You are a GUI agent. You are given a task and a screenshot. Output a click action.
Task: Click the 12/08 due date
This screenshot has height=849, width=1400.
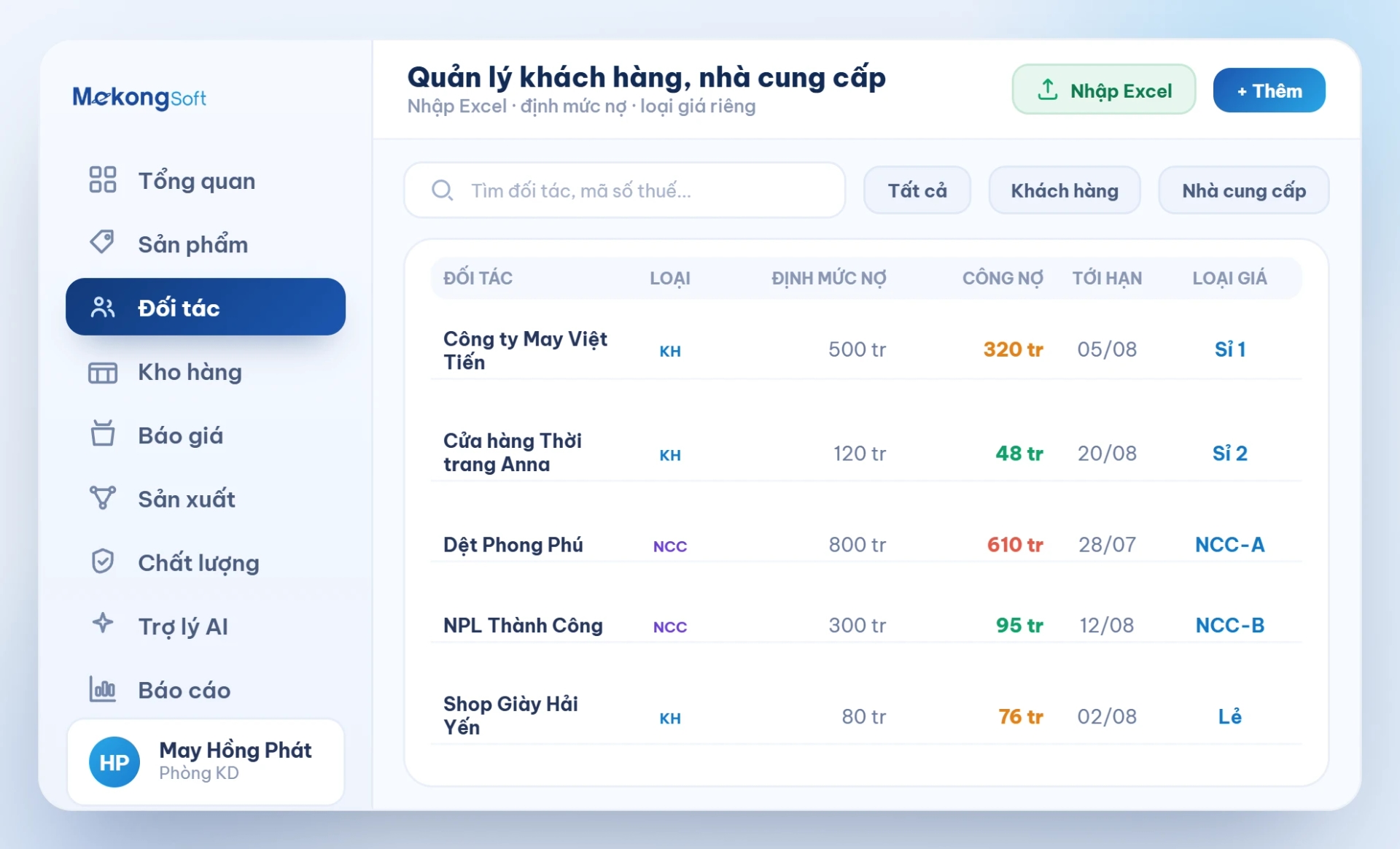[1107, 625]
